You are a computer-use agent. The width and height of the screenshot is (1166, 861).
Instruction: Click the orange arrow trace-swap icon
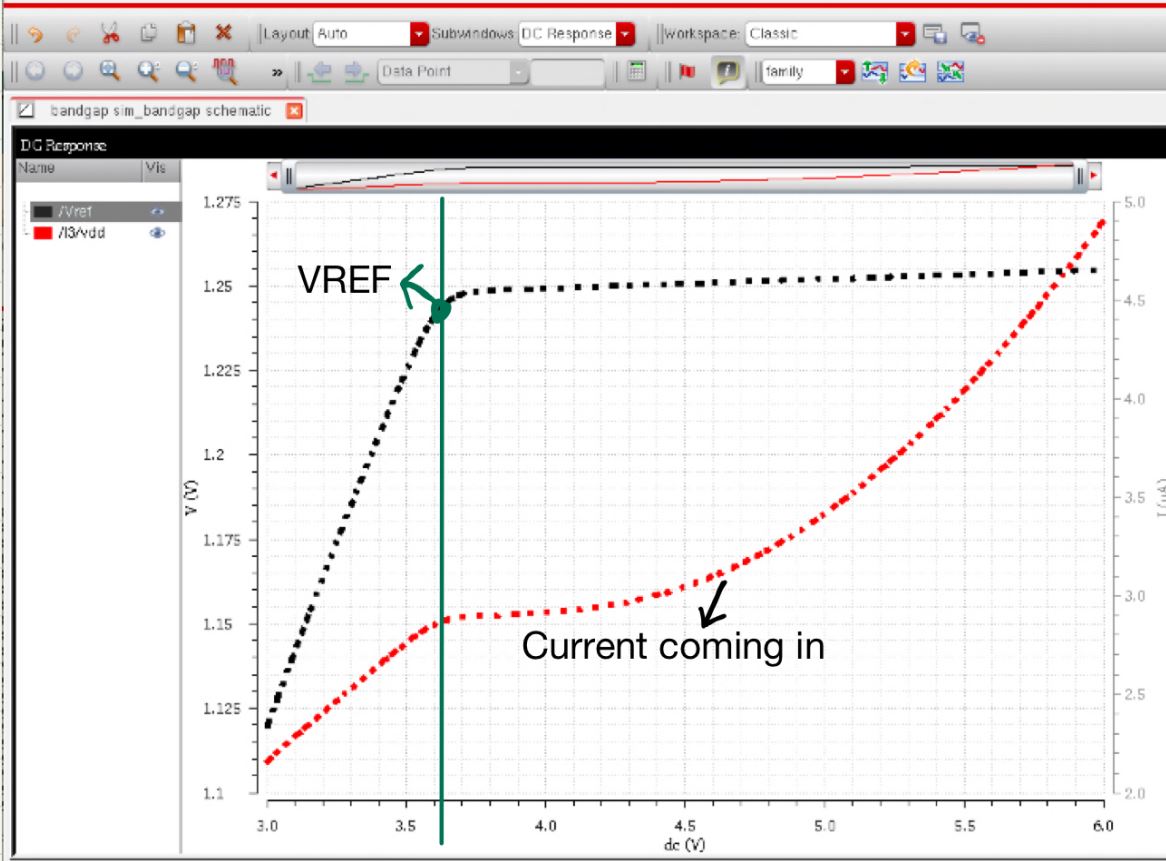point(912,71)
